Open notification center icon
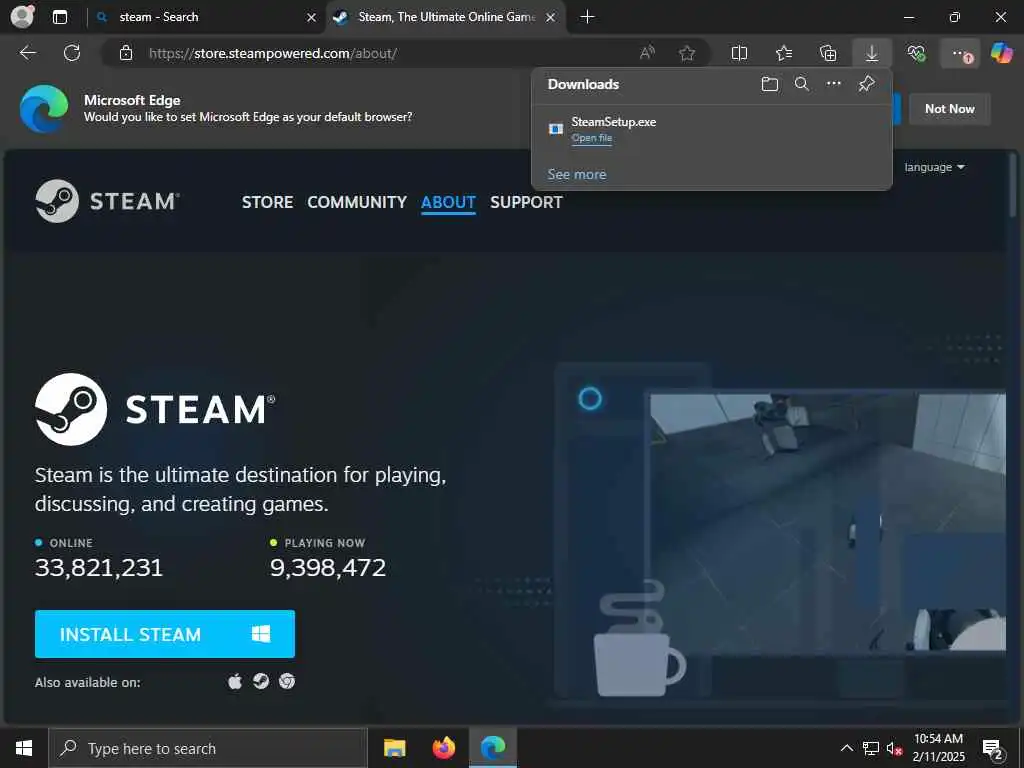 993,748
